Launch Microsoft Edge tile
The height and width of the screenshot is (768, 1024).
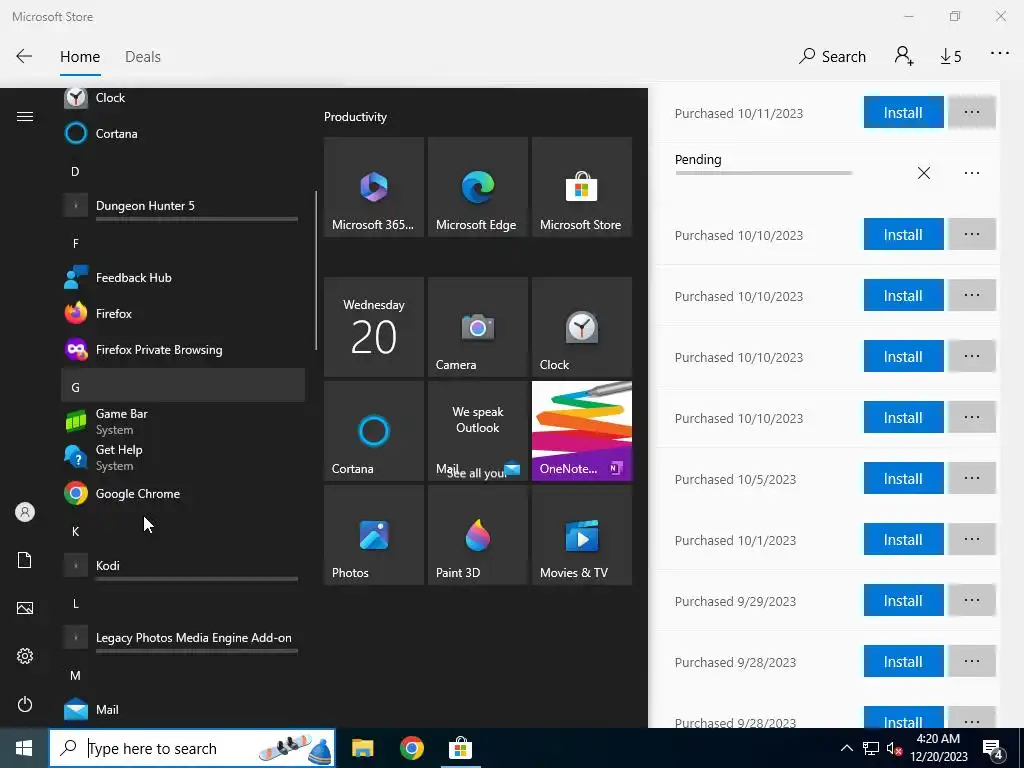click(x=477, y=187)
